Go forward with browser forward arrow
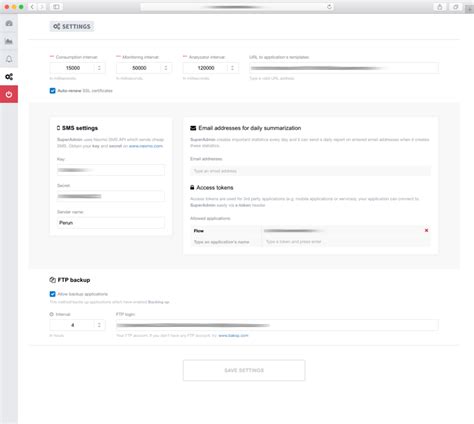The image size is (474, 424). (42, 7)
